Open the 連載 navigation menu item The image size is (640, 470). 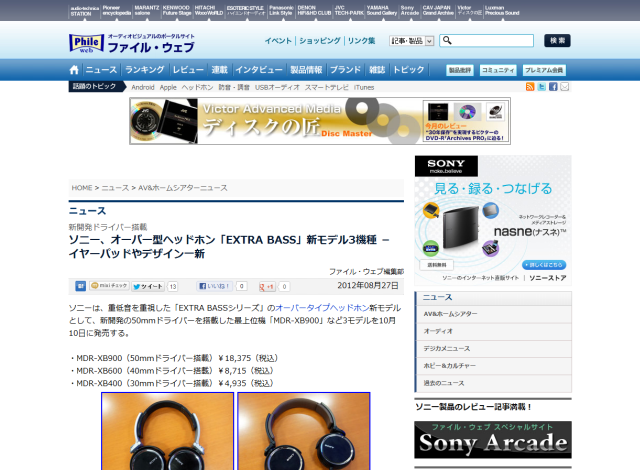pyautogui.click(x=219, y=70)
